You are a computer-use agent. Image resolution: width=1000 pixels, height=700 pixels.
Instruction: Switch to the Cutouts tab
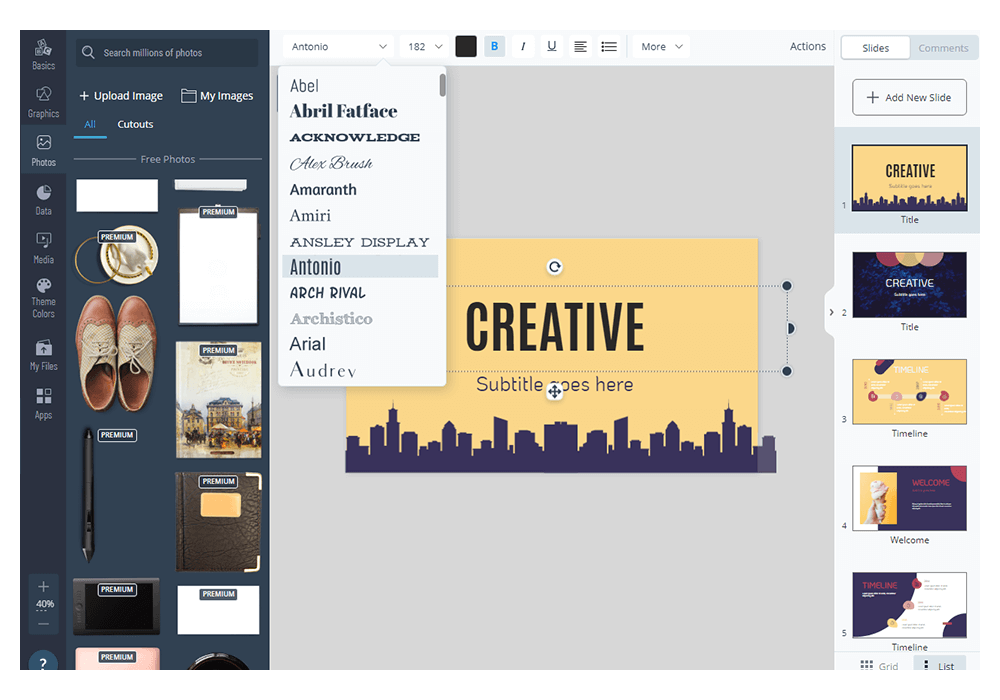tap(135, 124)
